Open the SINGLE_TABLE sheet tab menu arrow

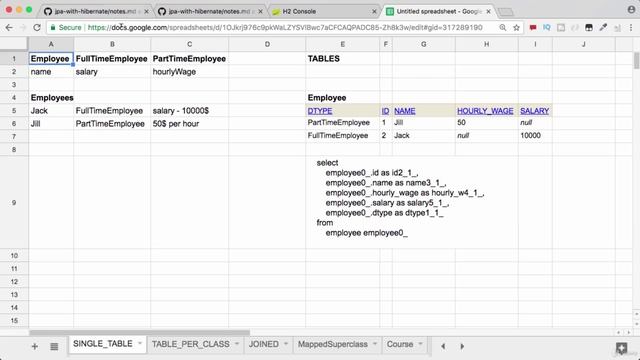[140, 344]
